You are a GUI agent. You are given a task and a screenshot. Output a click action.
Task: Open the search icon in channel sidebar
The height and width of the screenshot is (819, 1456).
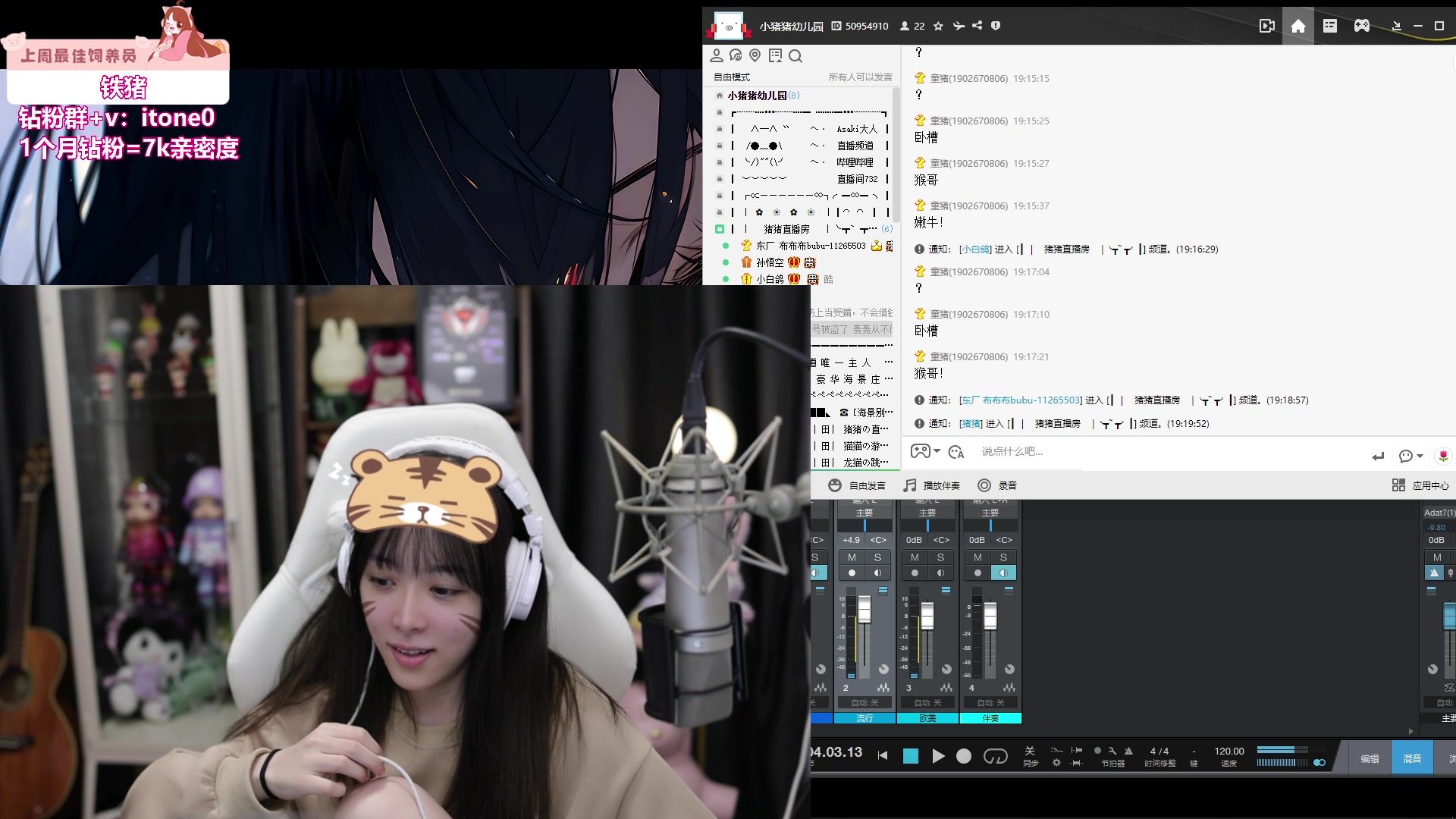click(795, 55)
